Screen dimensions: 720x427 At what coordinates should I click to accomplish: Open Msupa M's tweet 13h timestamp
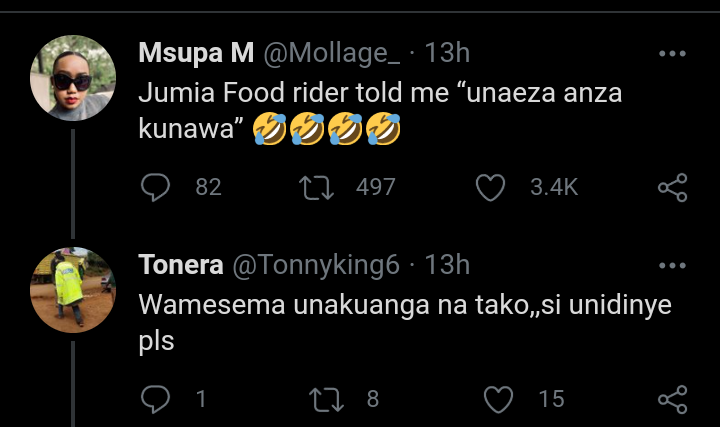click(447, 52)
